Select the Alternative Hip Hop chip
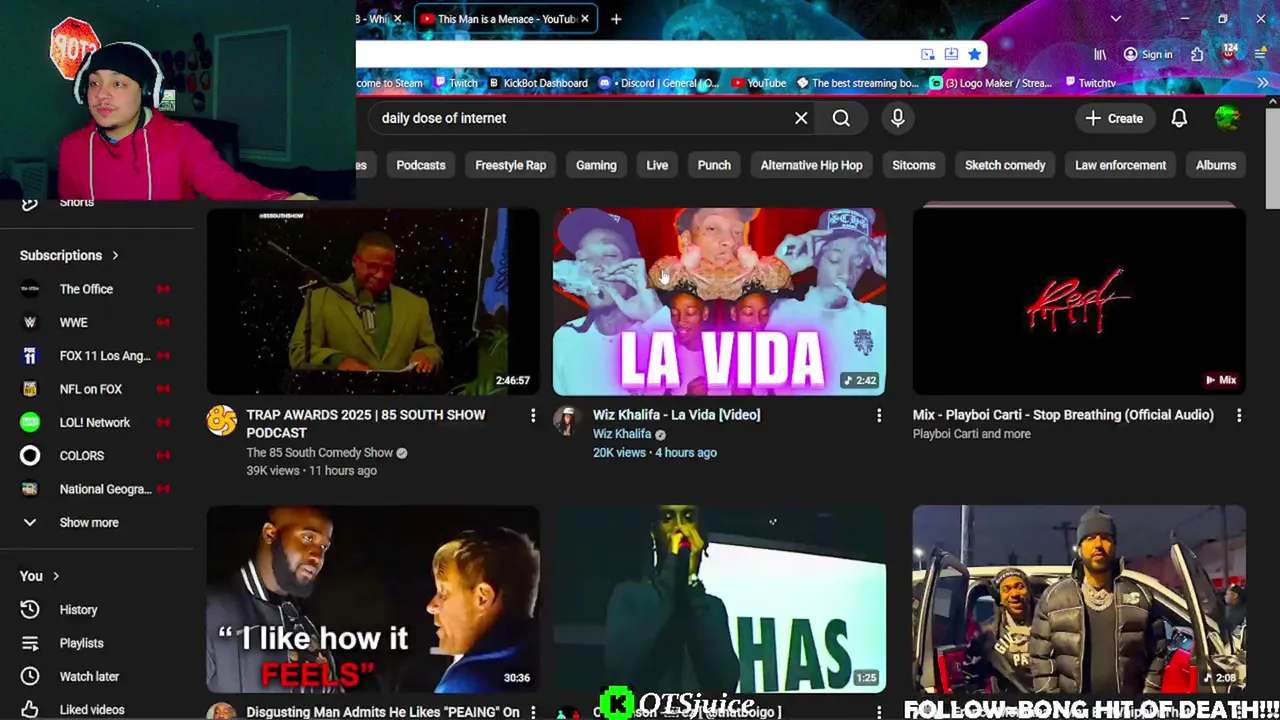The width and height of the screenshot is (1280, 720). coord(811,165)
